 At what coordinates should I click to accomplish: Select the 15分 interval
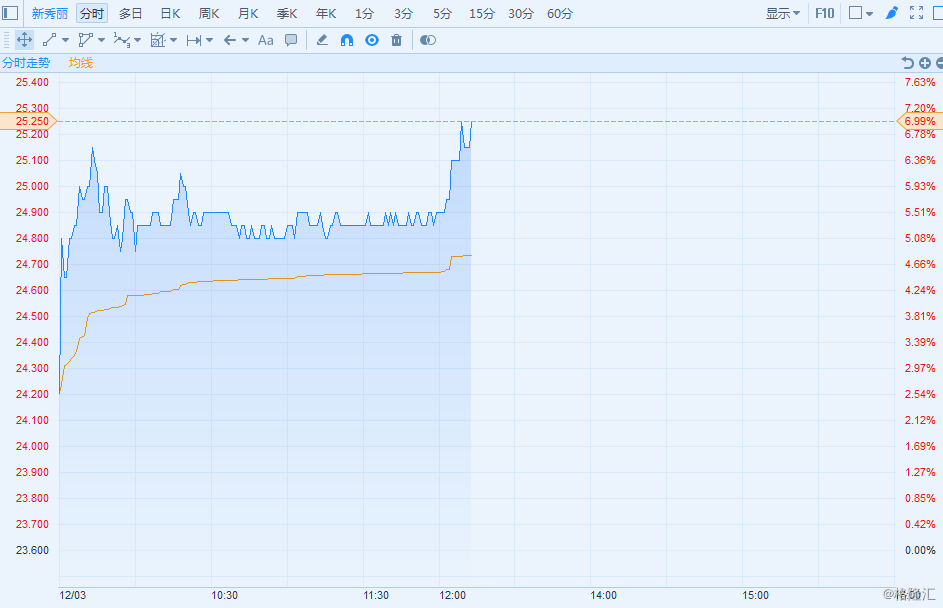click(x=482, y=13)
